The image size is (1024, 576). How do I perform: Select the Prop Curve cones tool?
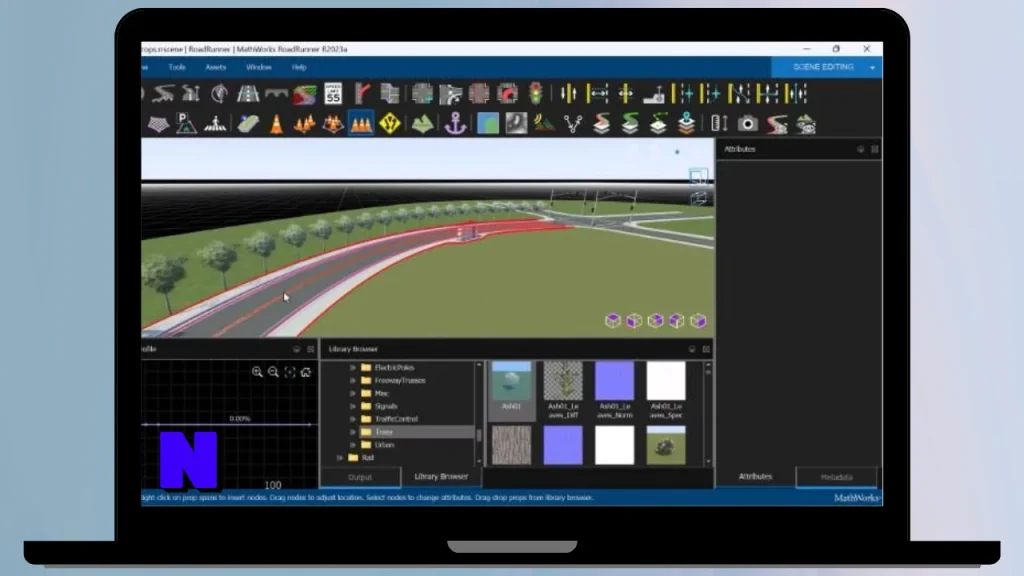point(304,124)
